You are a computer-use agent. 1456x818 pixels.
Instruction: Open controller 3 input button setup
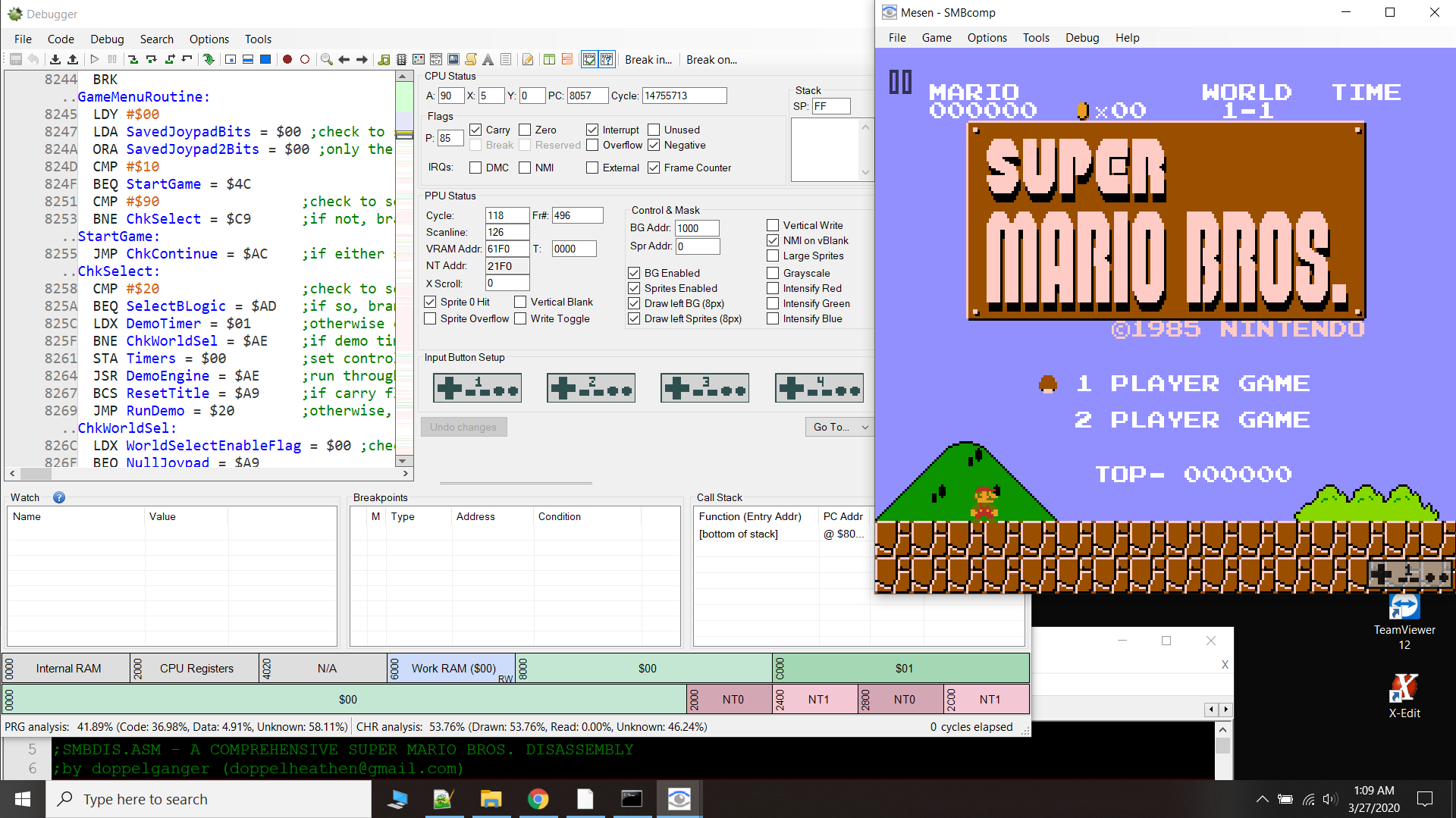point(704,387)
